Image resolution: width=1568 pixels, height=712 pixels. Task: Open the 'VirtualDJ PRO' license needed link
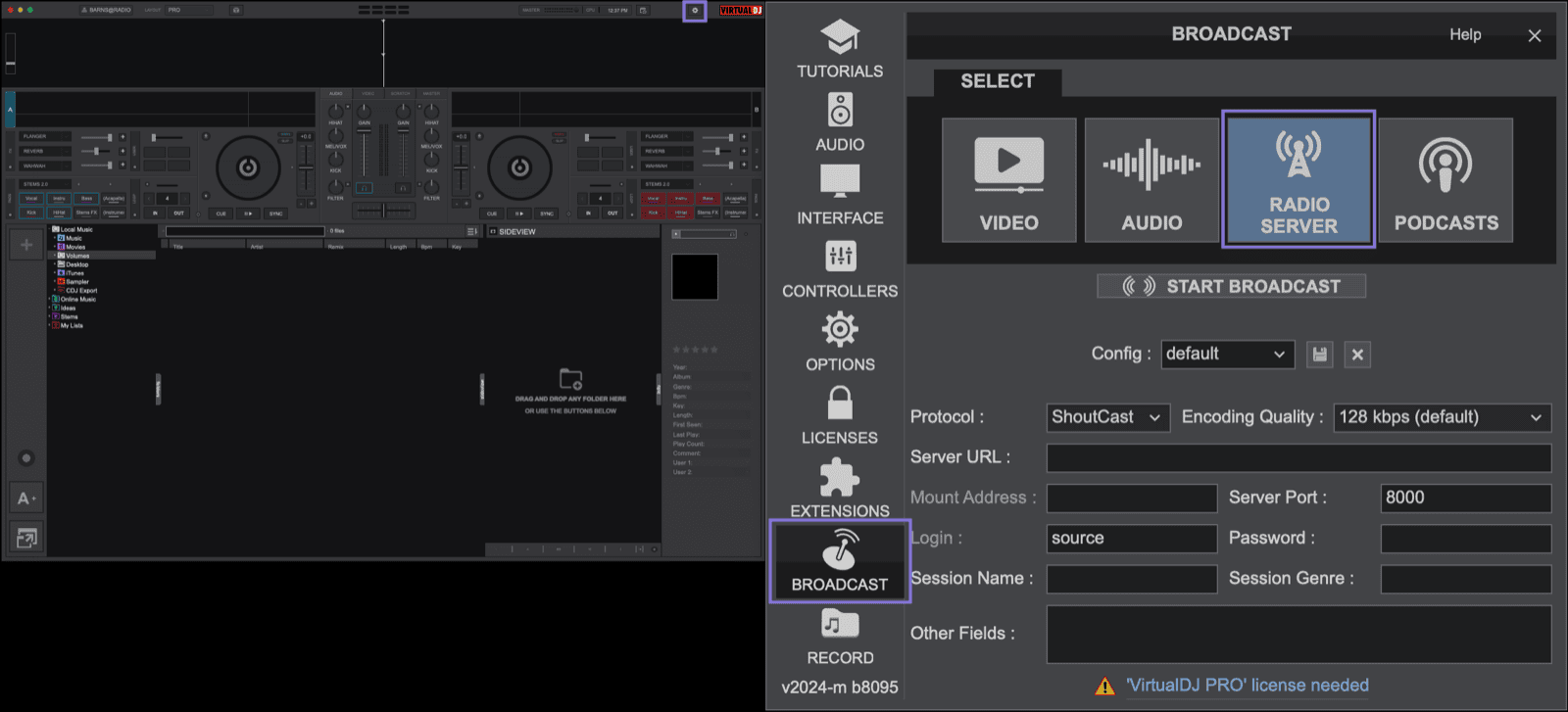pos(1248,686)
